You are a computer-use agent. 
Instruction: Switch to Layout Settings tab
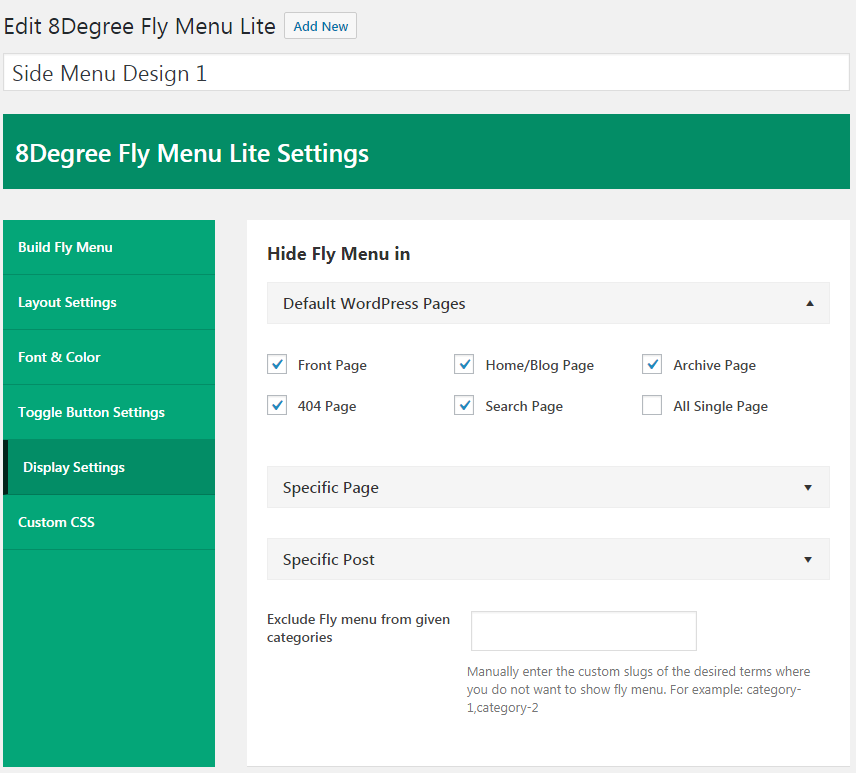[109, 302]
